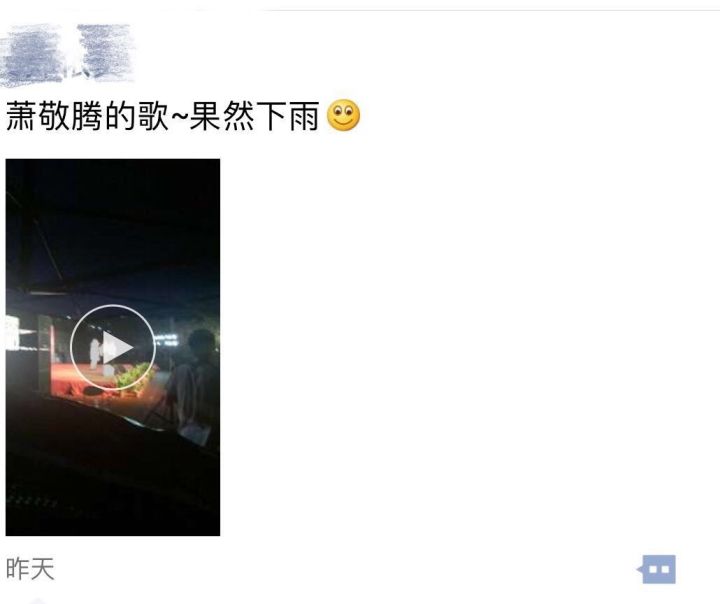The image size is (720, 604).
Task: Click the tilde symbol in the post caption
Action: point(180,116)
